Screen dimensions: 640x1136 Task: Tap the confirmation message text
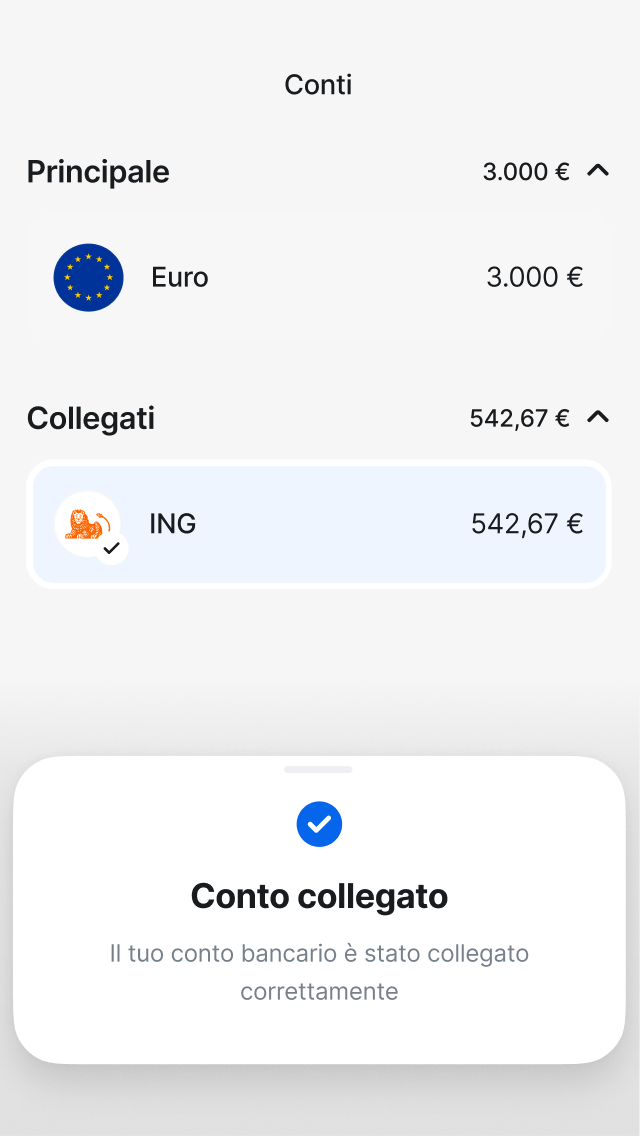(320, 971)
